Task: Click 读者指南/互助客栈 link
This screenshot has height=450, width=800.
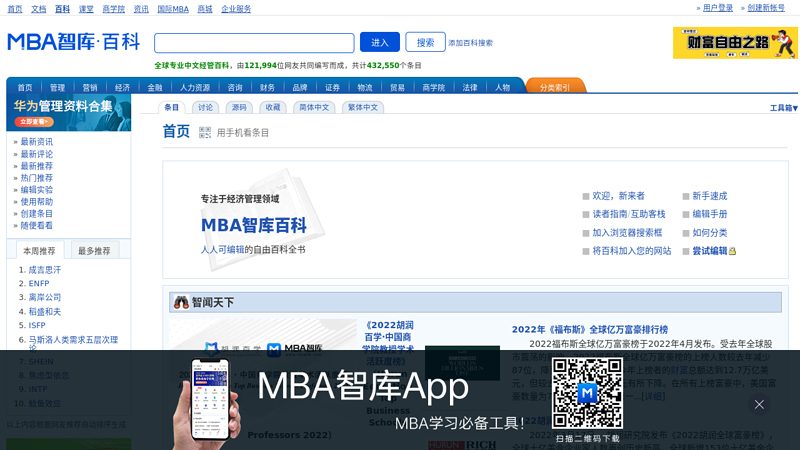Action: [629, 214]
